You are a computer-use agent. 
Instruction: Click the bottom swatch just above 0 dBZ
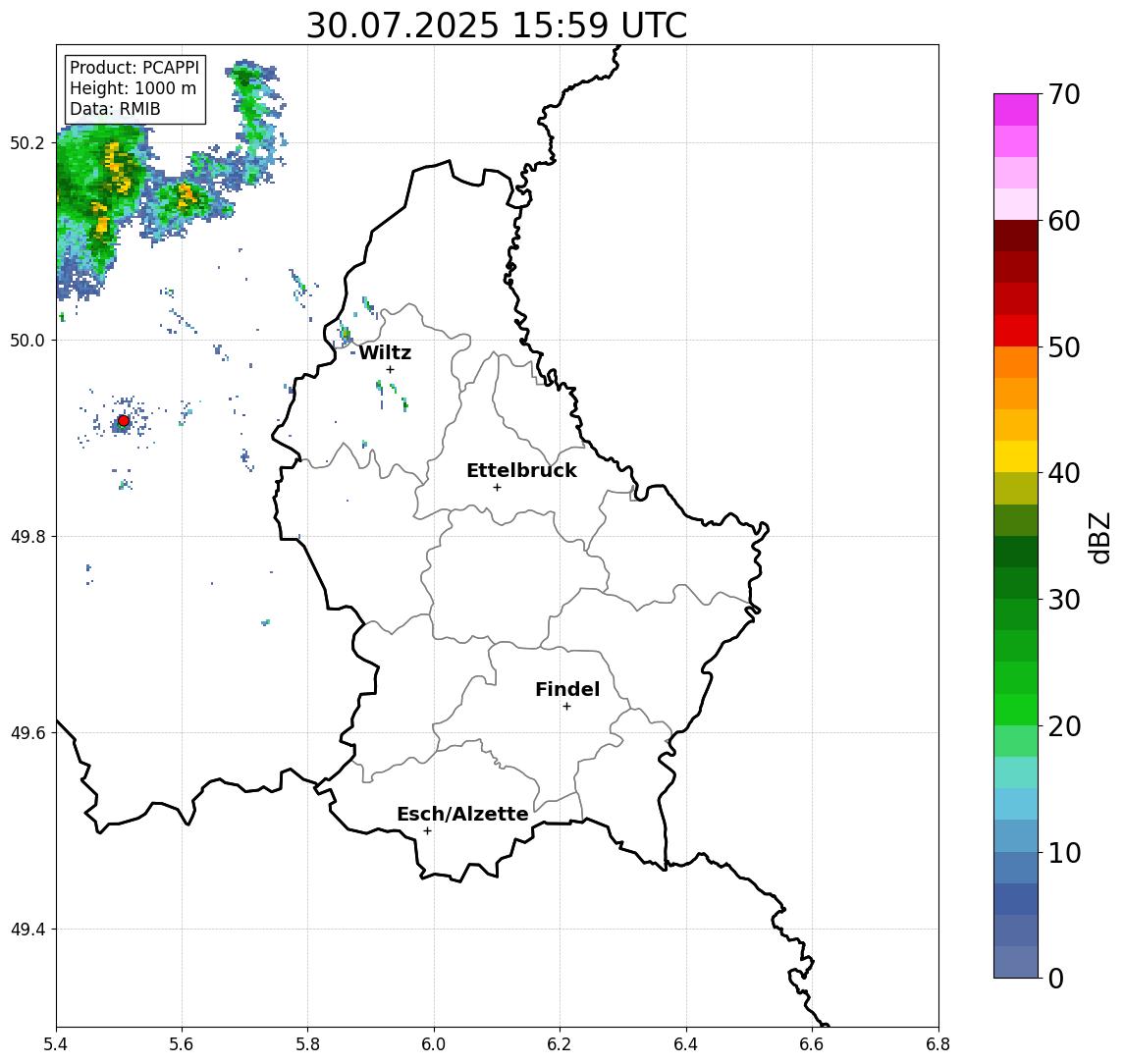click(x=1016, y=962)
